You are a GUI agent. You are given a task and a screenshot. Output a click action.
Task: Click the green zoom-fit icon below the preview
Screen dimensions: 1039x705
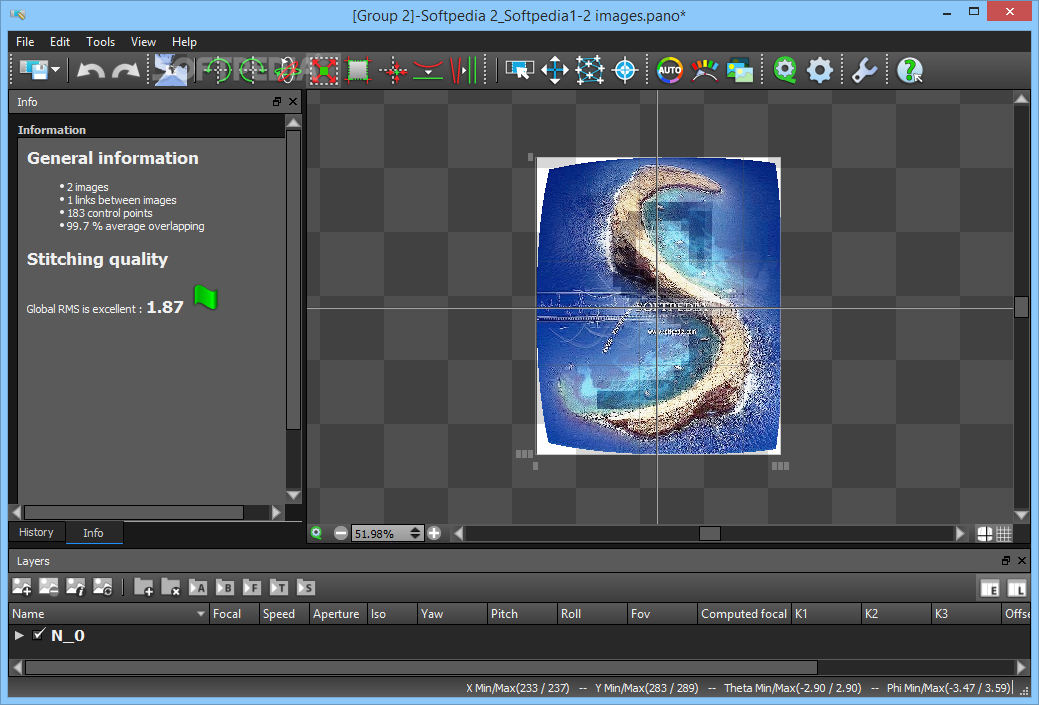tap(317, 533)
